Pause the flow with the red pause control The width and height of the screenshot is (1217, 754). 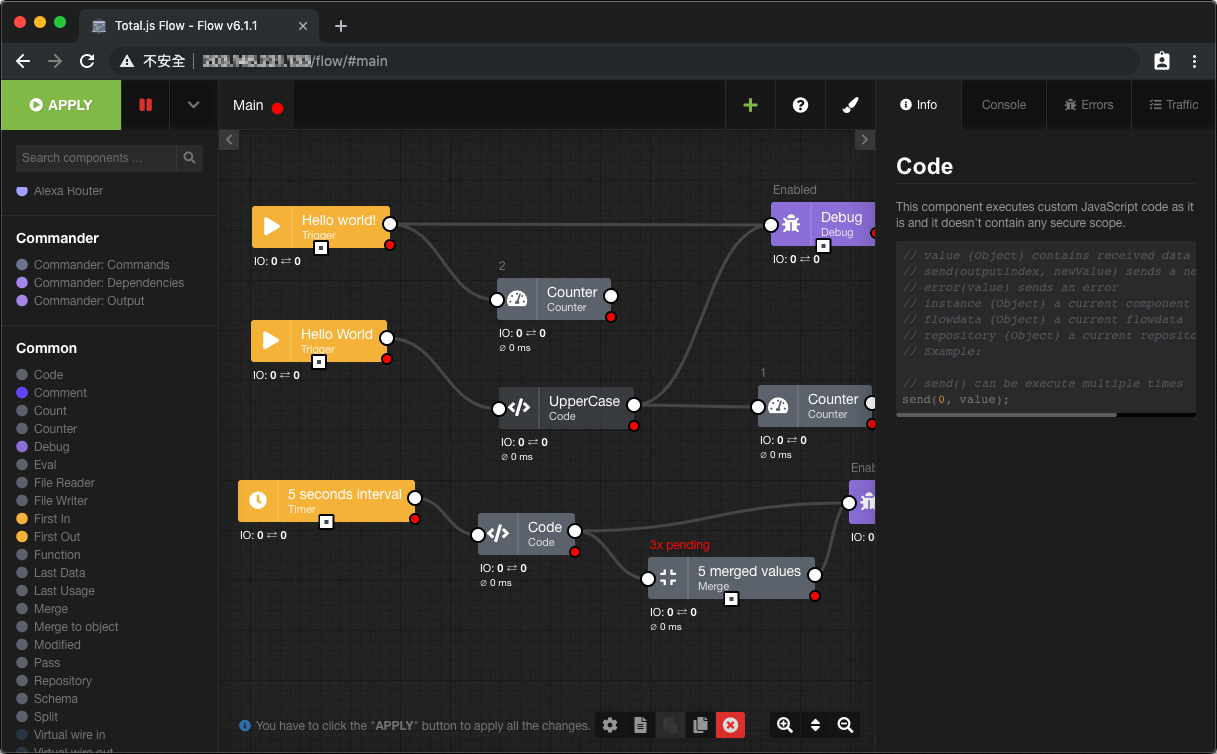pos(144,104)
